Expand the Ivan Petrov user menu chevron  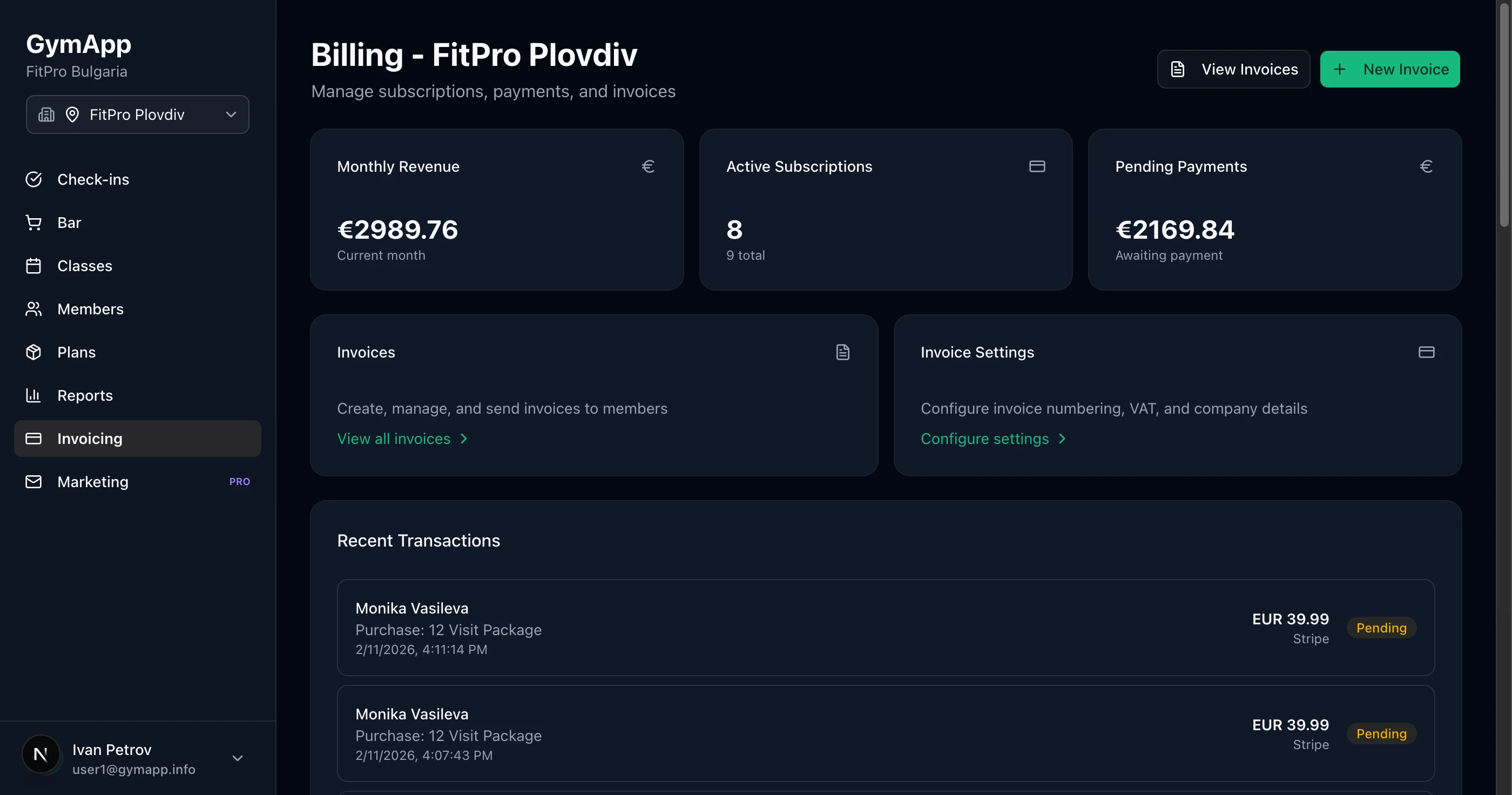(237, 758)
